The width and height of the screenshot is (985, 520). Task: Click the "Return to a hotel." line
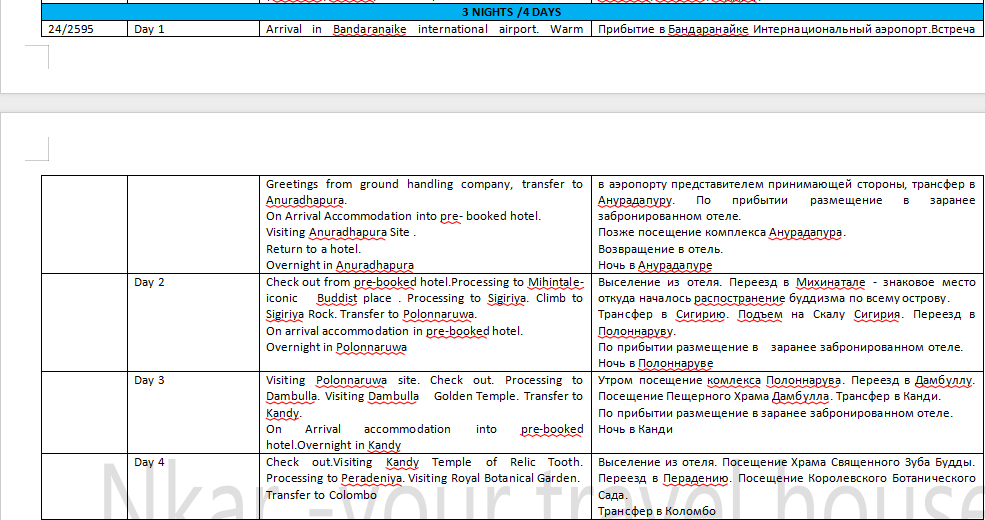313,249
